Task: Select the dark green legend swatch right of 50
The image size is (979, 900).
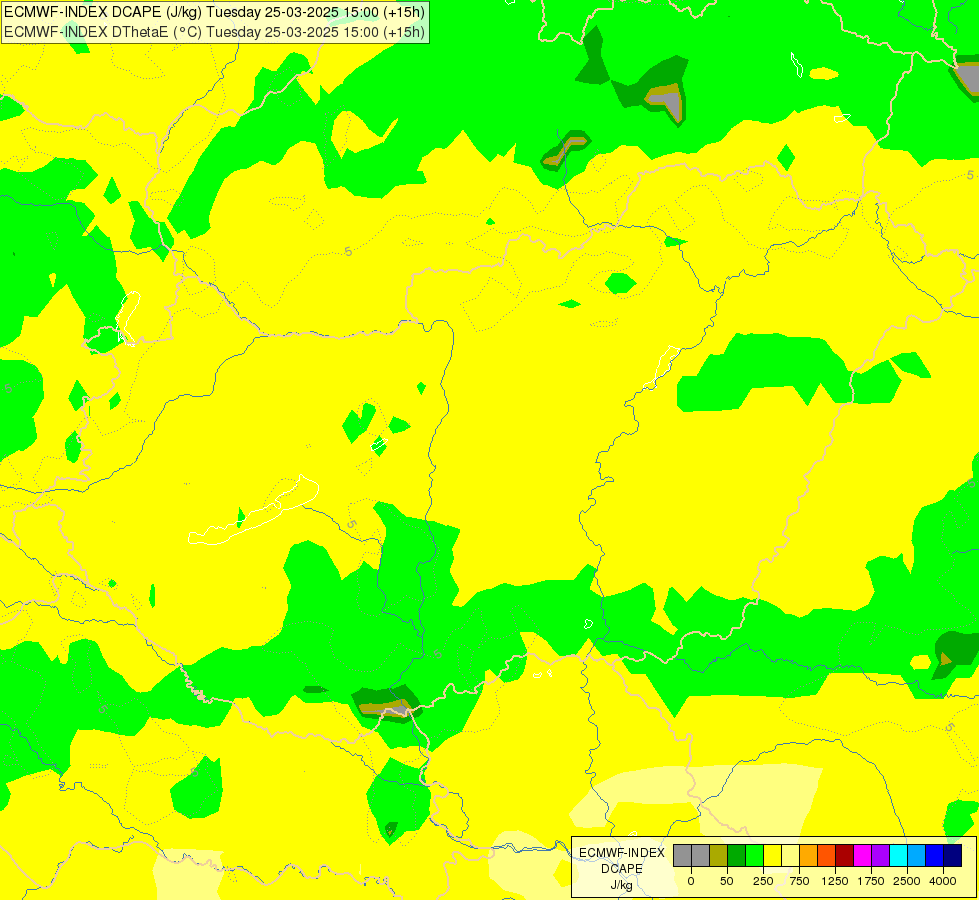Action: click(x=736, y=855)
